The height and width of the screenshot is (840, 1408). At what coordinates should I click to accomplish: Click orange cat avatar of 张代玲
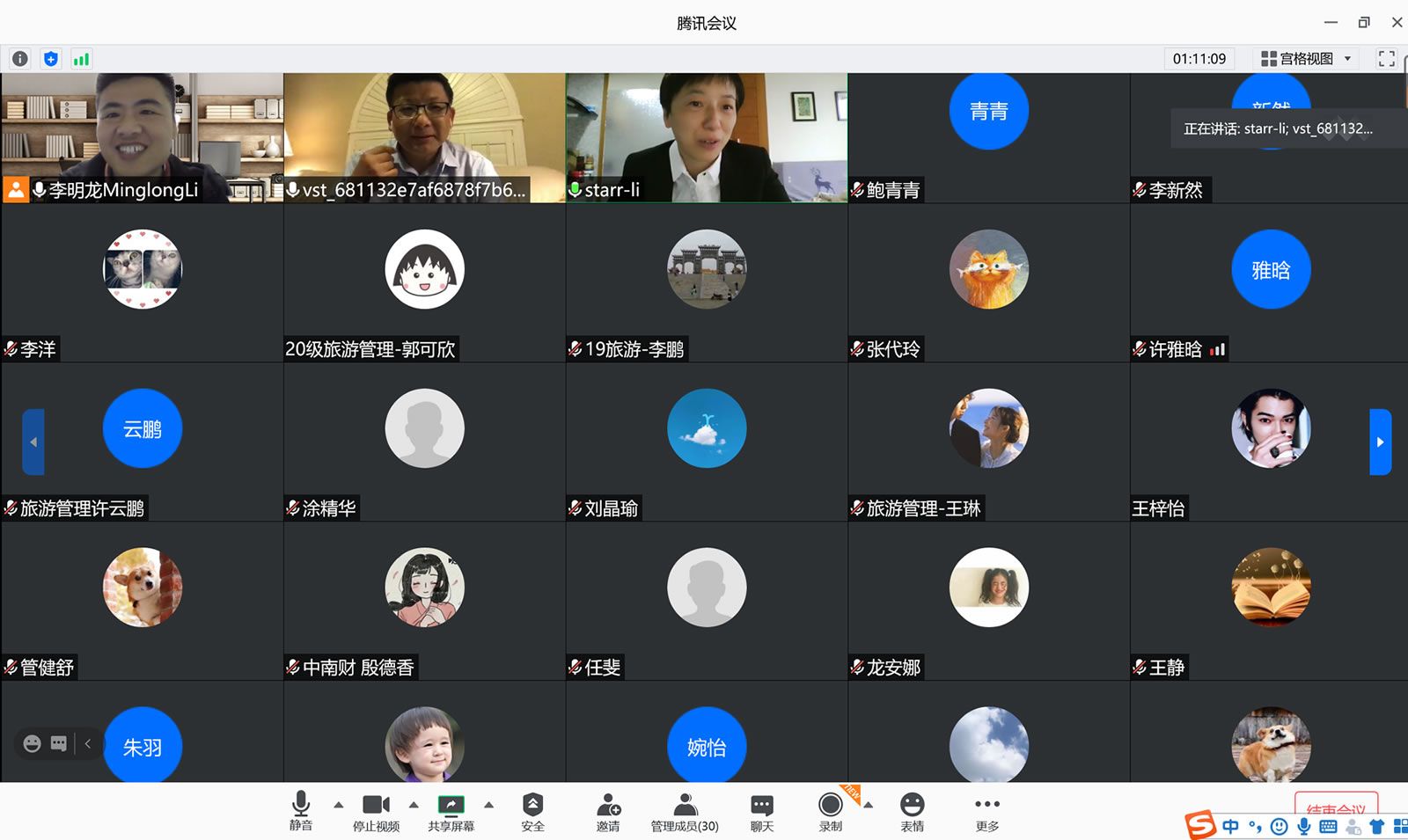pyautogui.click(x=988, y=269)
